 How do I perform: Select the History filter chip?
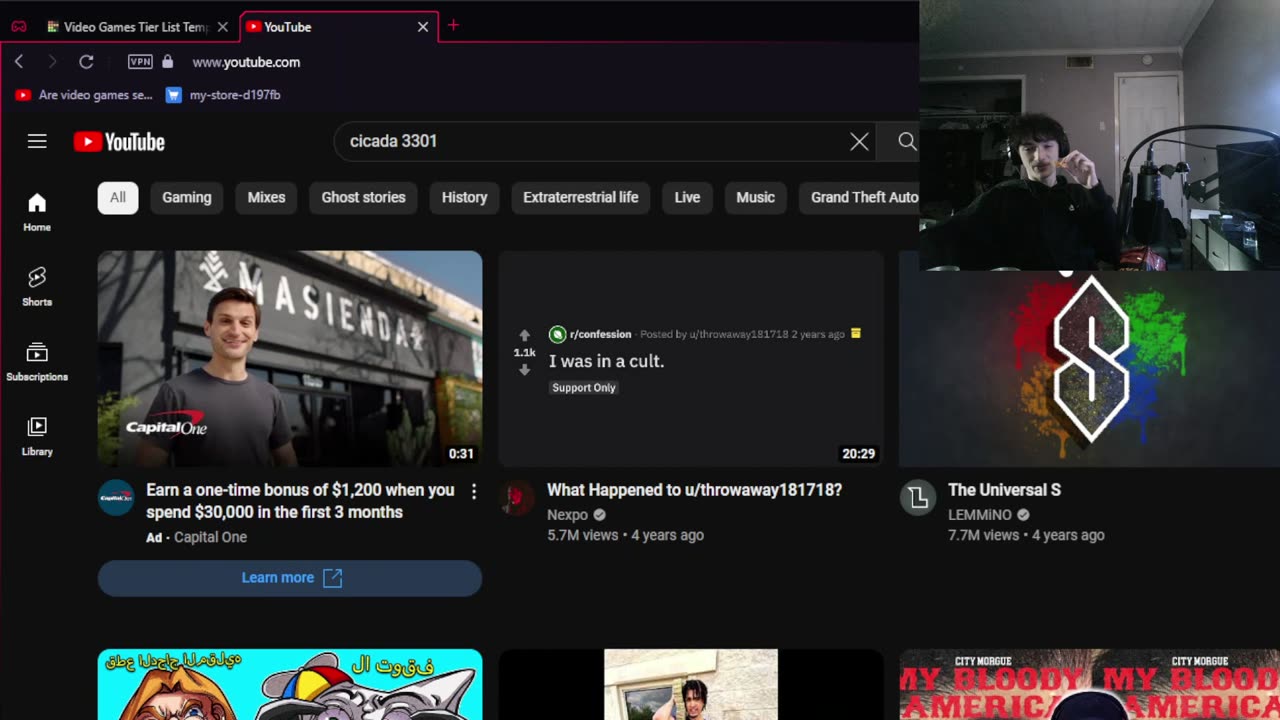(x=464, y=197)
